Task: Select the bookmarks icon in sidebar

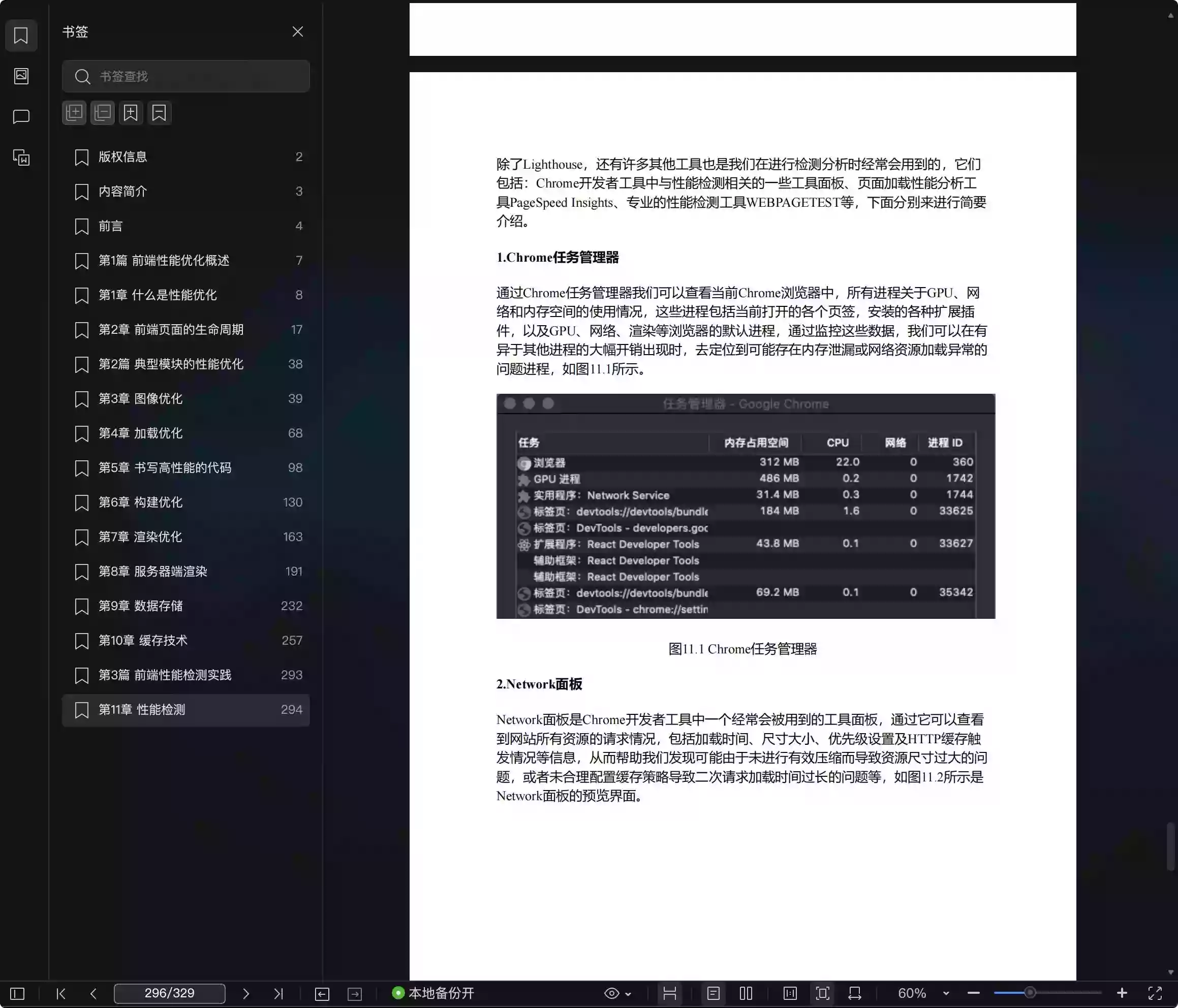Action: tap(21, 35)
